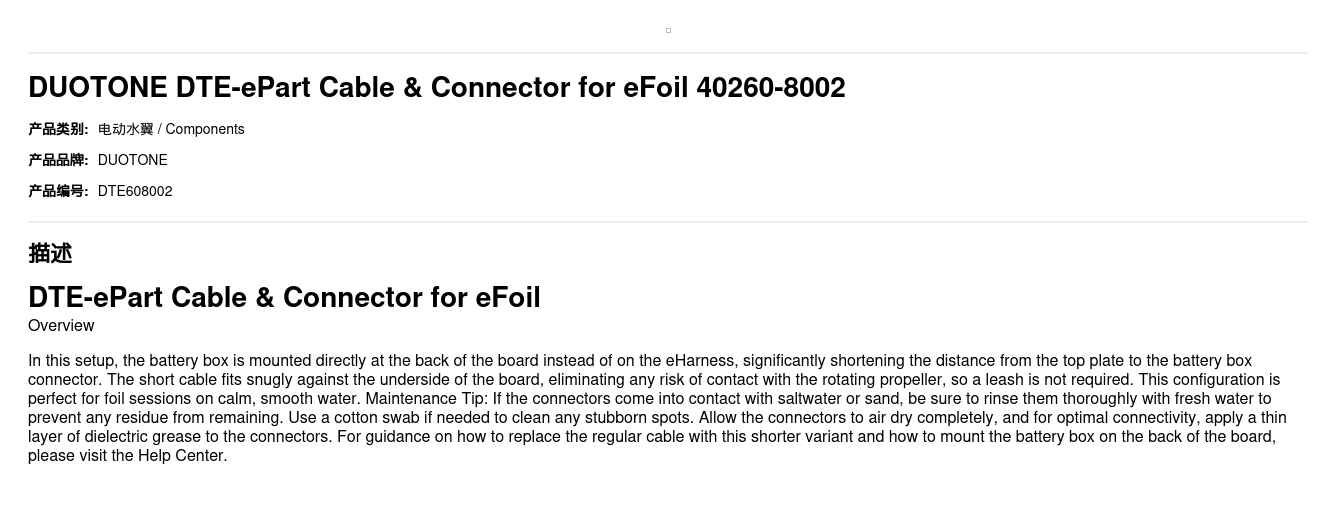Open the 电动水翼 category text
The image size is (1328, 511).
(125, 129)
